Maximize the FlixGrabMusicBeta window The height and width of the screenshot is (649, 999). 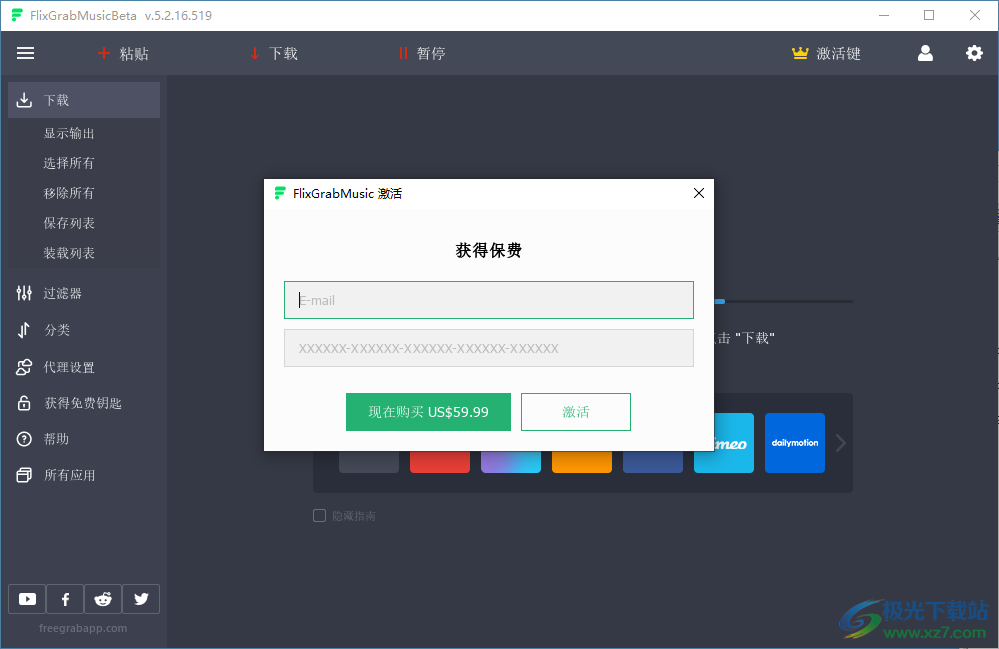929,15
